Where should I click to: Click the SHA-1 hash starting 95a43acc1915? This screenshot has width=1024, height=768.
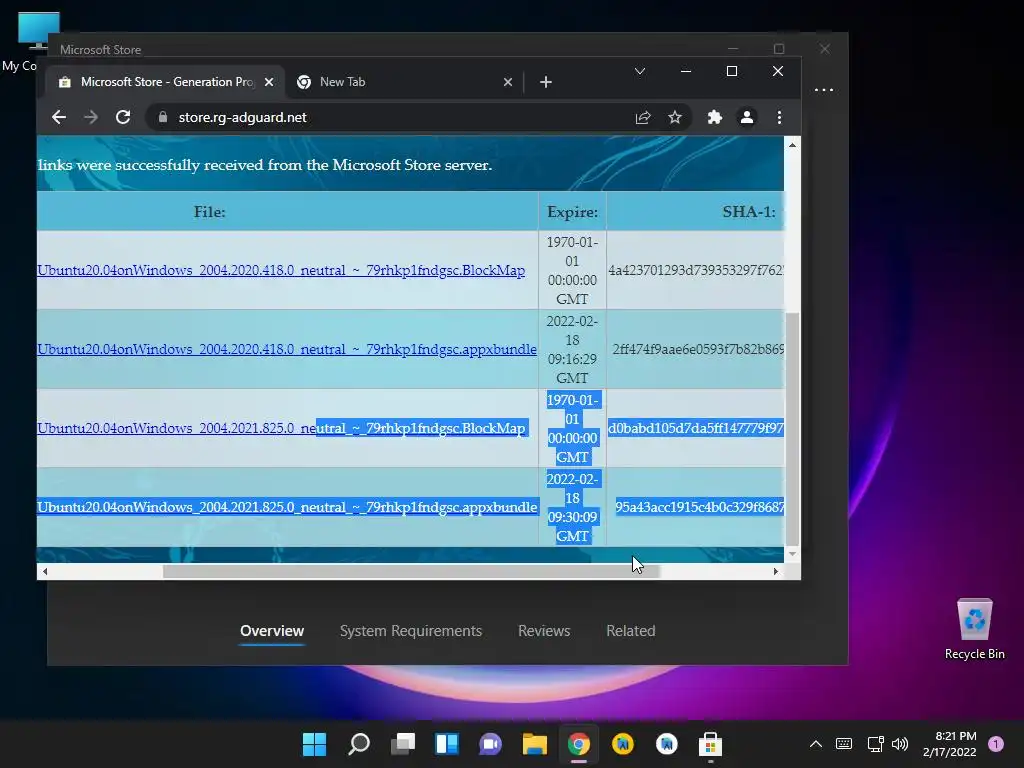(699, 507)
